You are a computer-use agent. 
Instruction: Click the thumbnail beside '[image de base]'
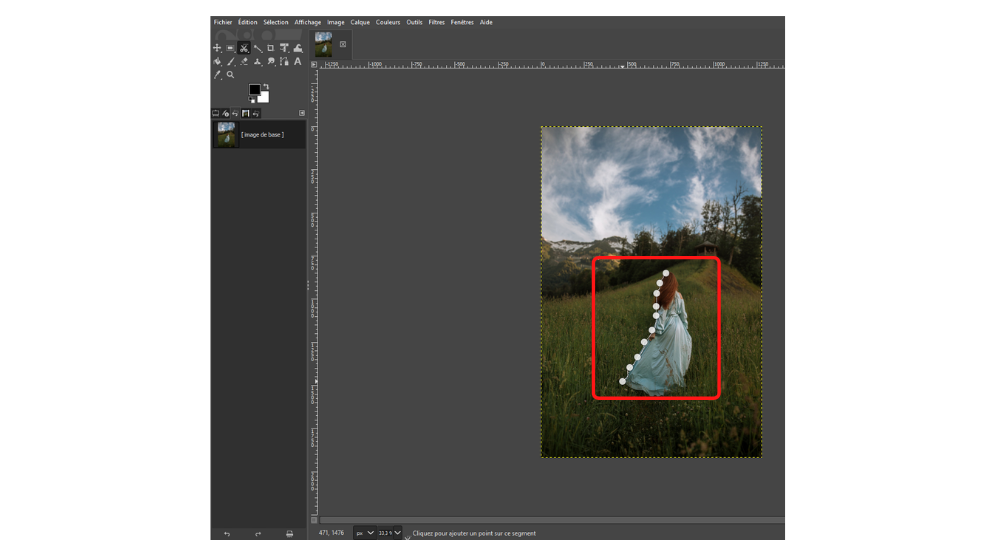[226, 135]
